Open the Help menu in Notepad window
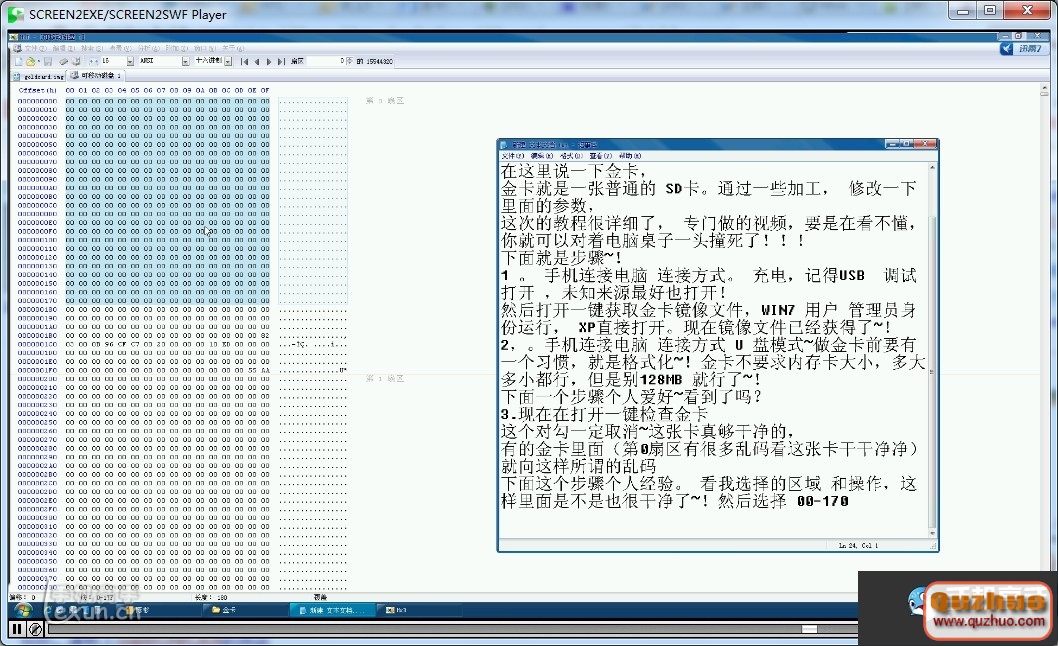 tap(630, 156)
